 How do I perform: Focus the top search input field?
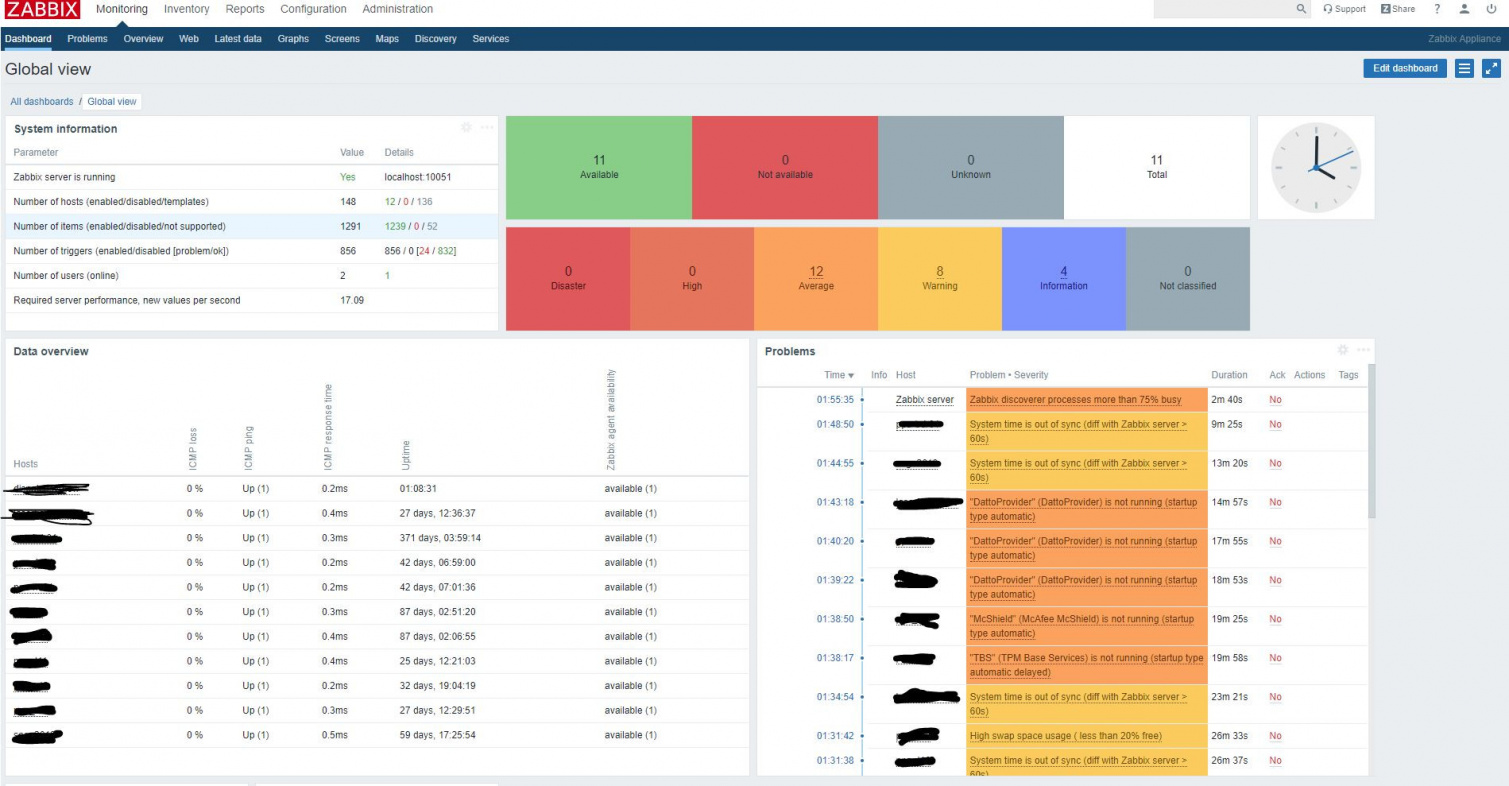pyautogui.click(x=1223, y=9)
